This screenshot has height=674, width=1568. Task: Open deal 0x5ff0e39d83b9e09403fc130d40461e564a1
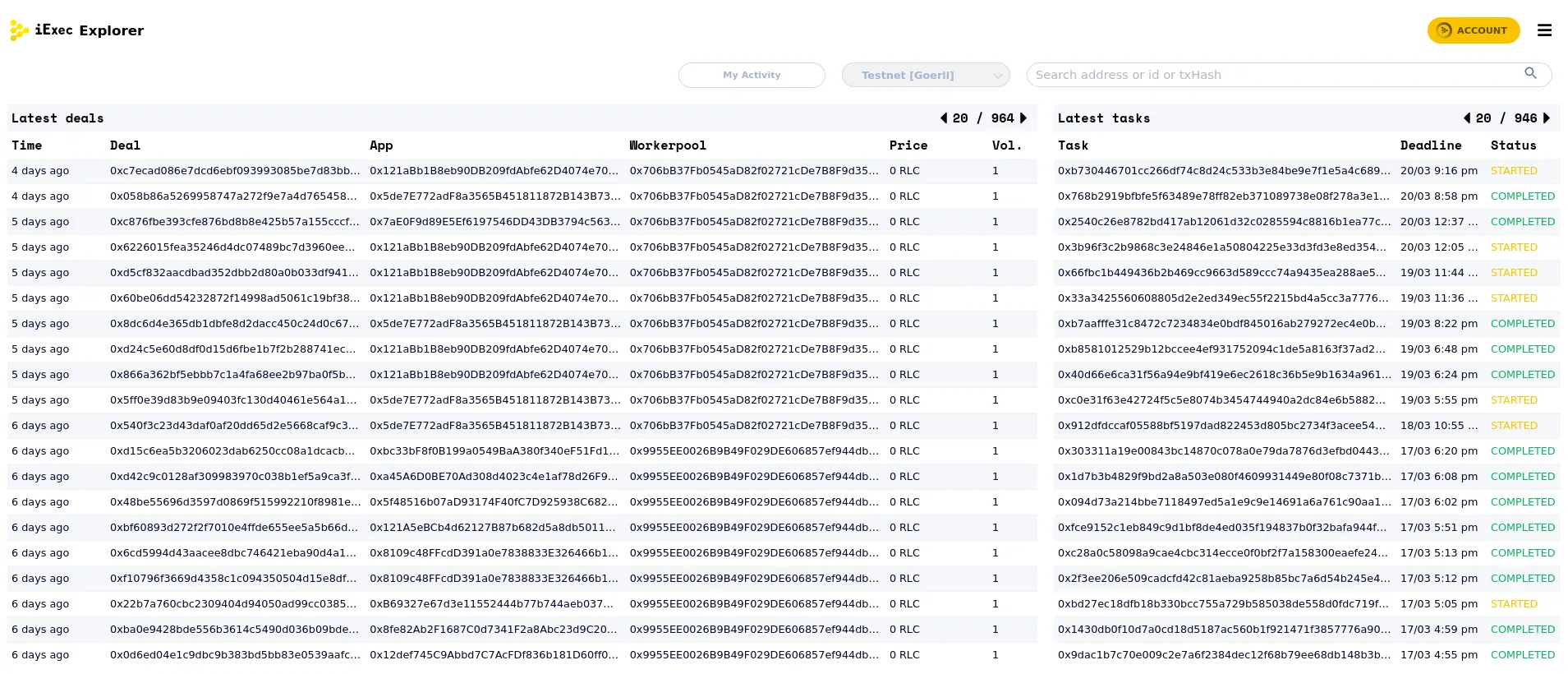click(234, 400)
